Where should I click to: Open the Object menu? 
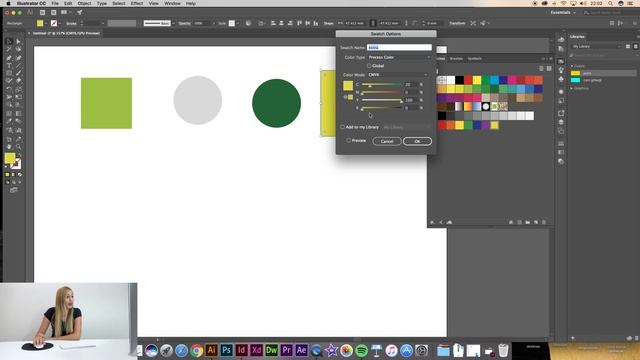84,3
